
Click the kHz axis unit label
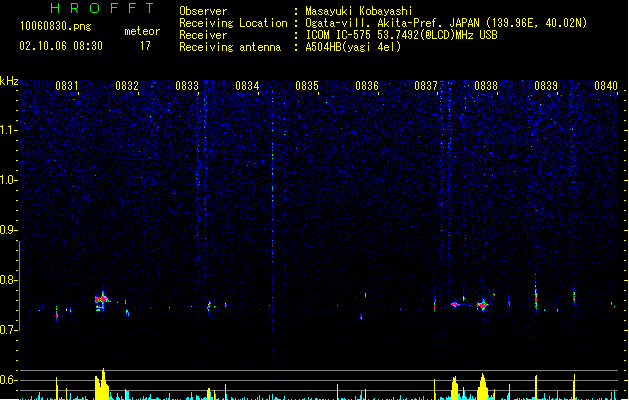click(9, 81)
